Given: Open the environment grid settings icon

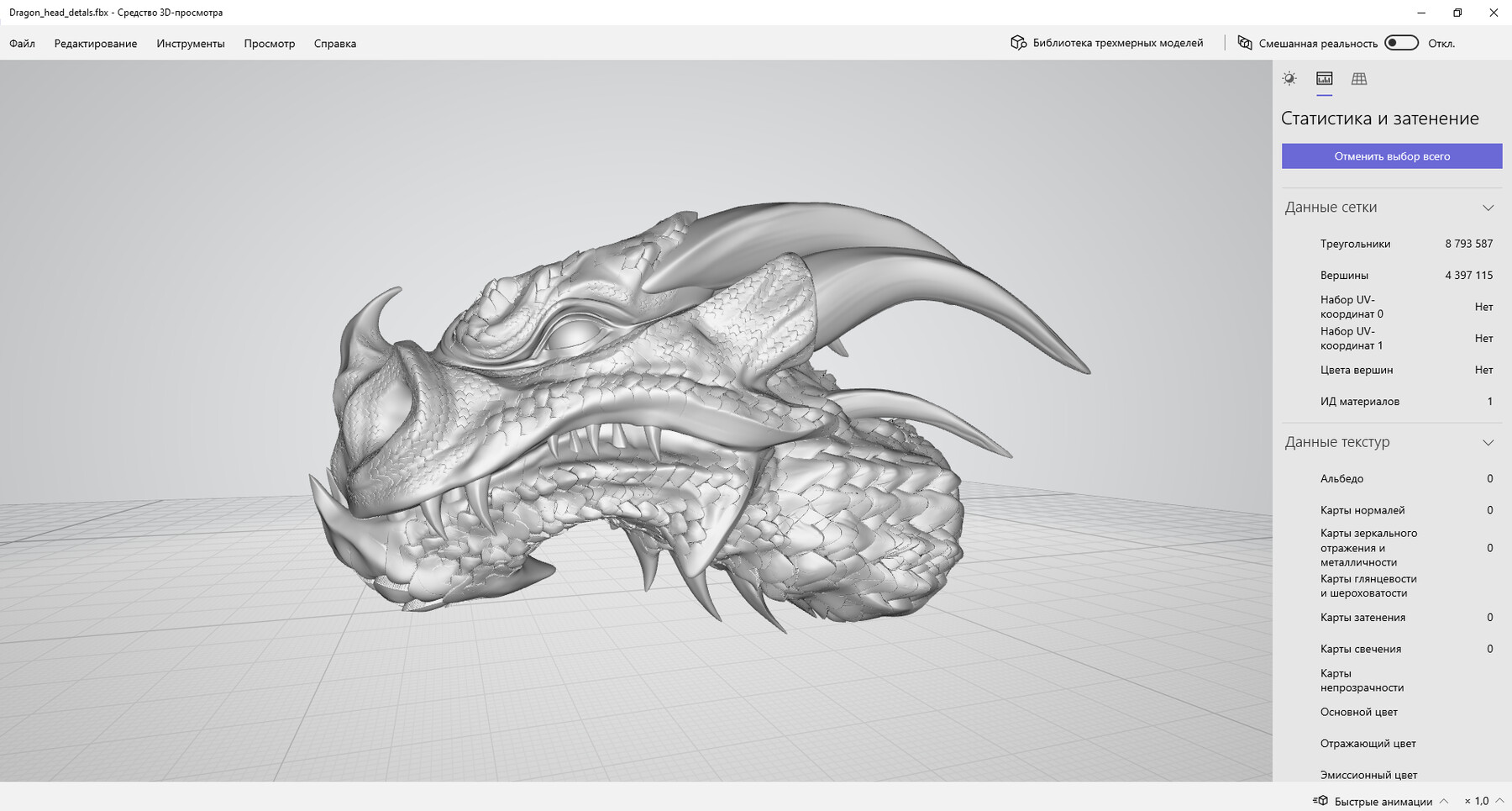Looking at the screenshot, I should coord(1361,79).
